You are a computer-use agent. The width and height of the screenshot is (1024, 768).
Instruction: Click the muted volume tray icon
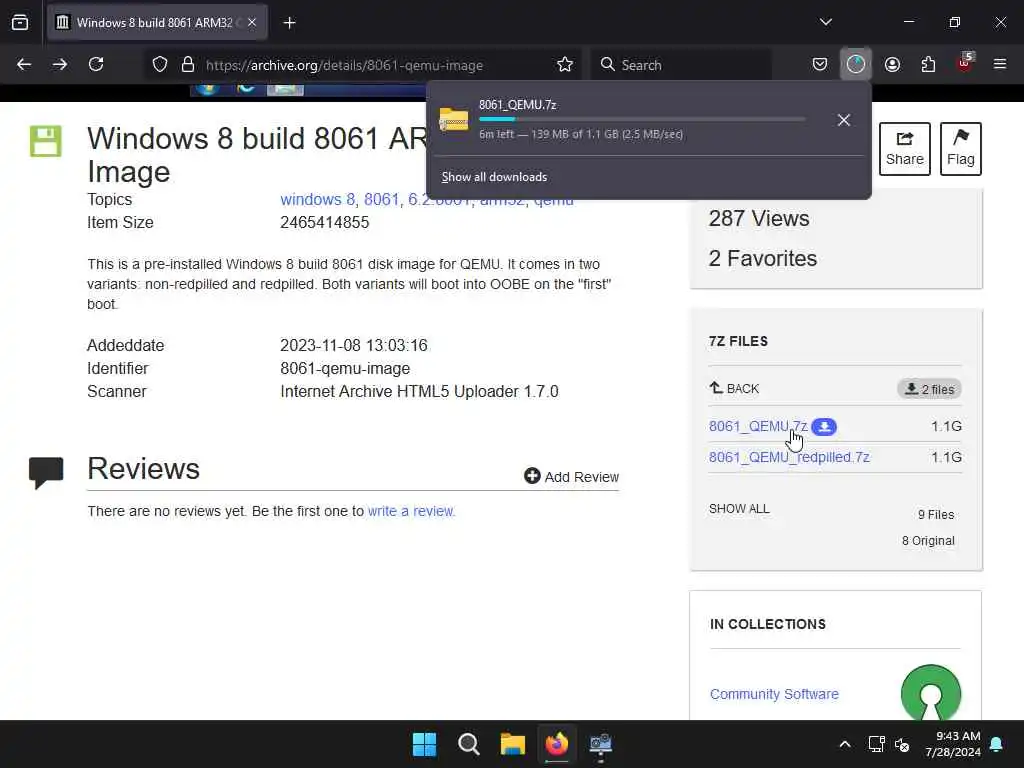click(x=902, y=744)
